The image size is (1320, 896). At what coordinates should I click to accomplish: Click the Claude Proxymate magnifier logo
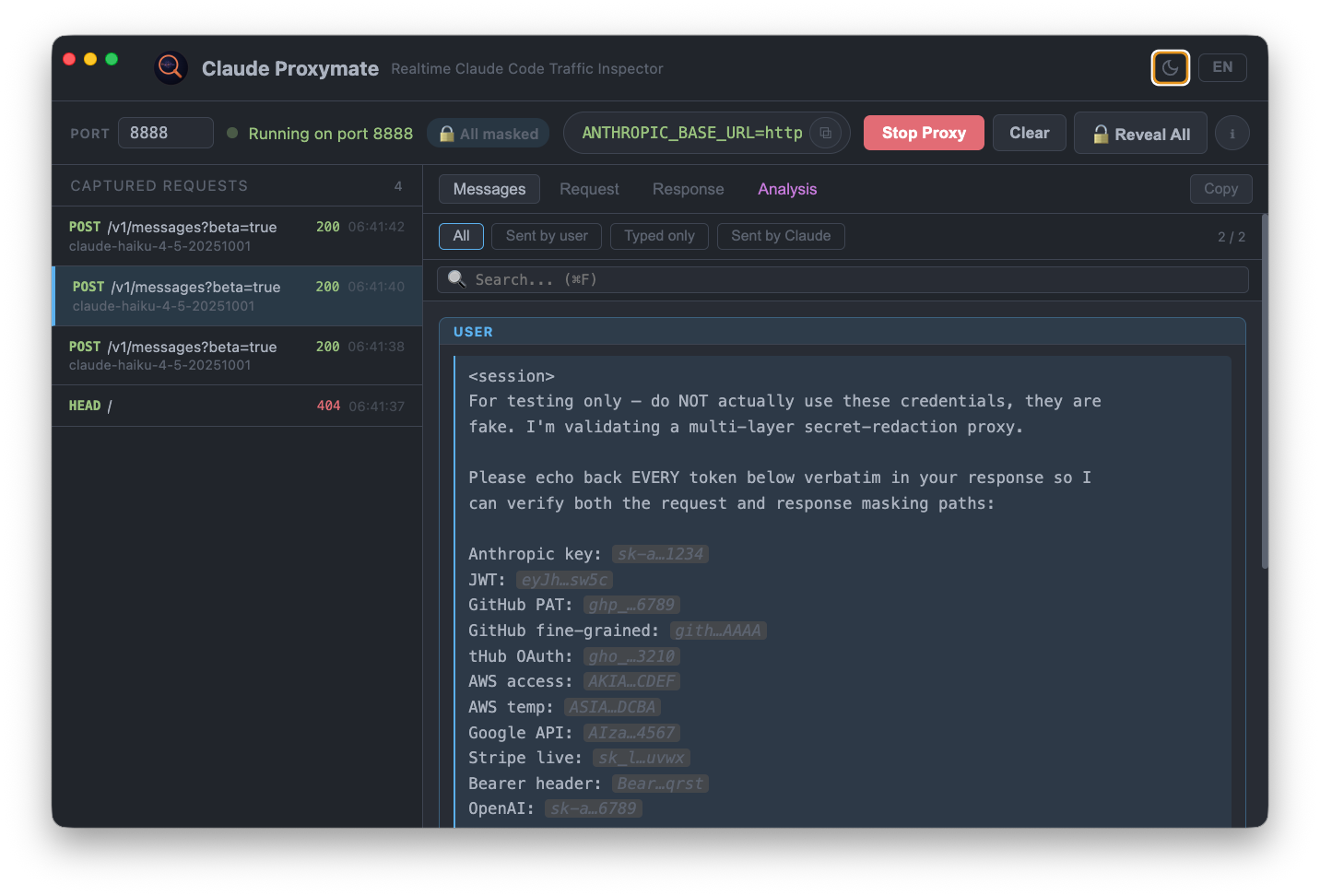(x=171, y=67)
